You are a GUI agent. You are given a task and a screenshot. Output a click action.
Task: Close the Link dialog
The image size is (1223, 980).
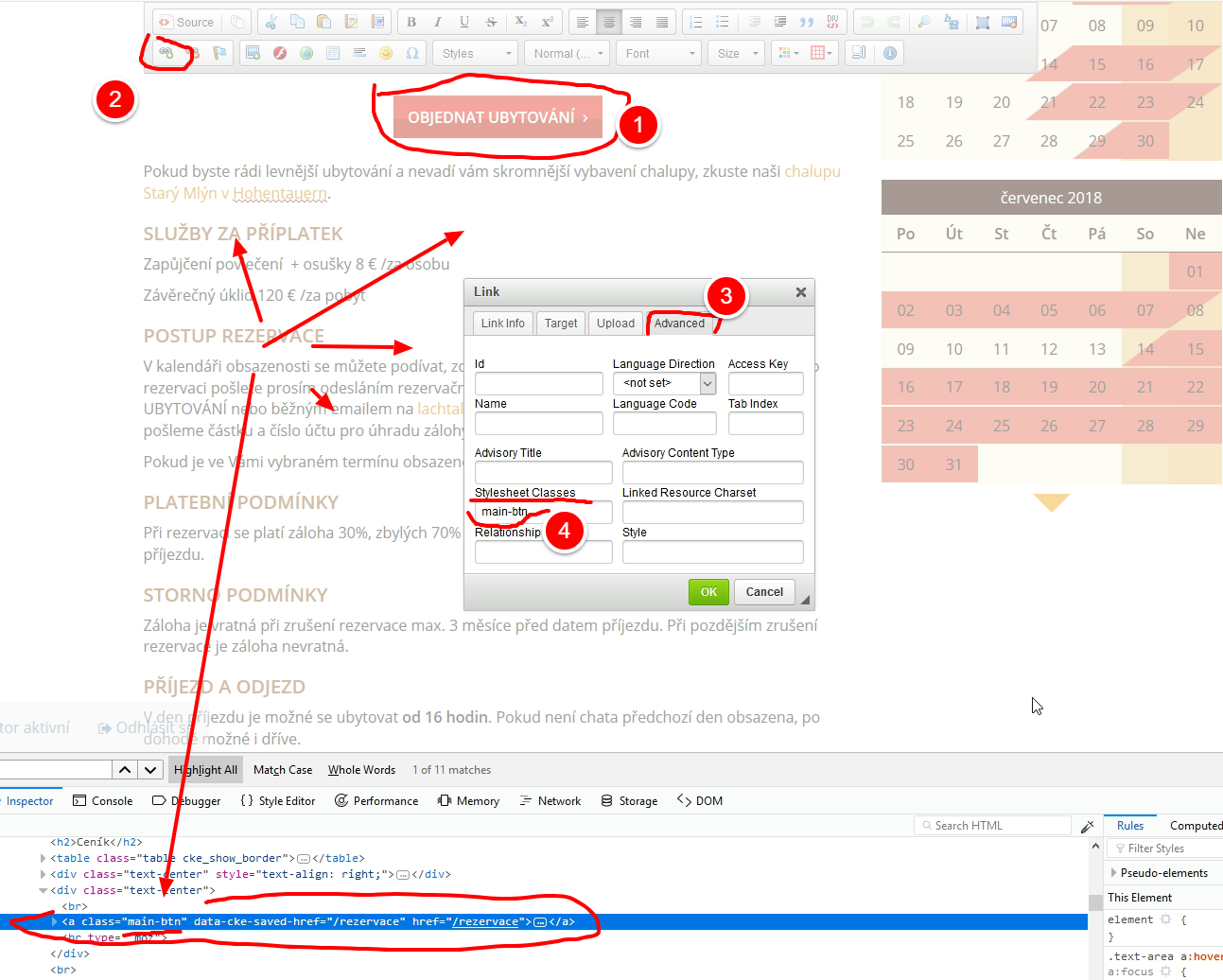tap(801, 292)
